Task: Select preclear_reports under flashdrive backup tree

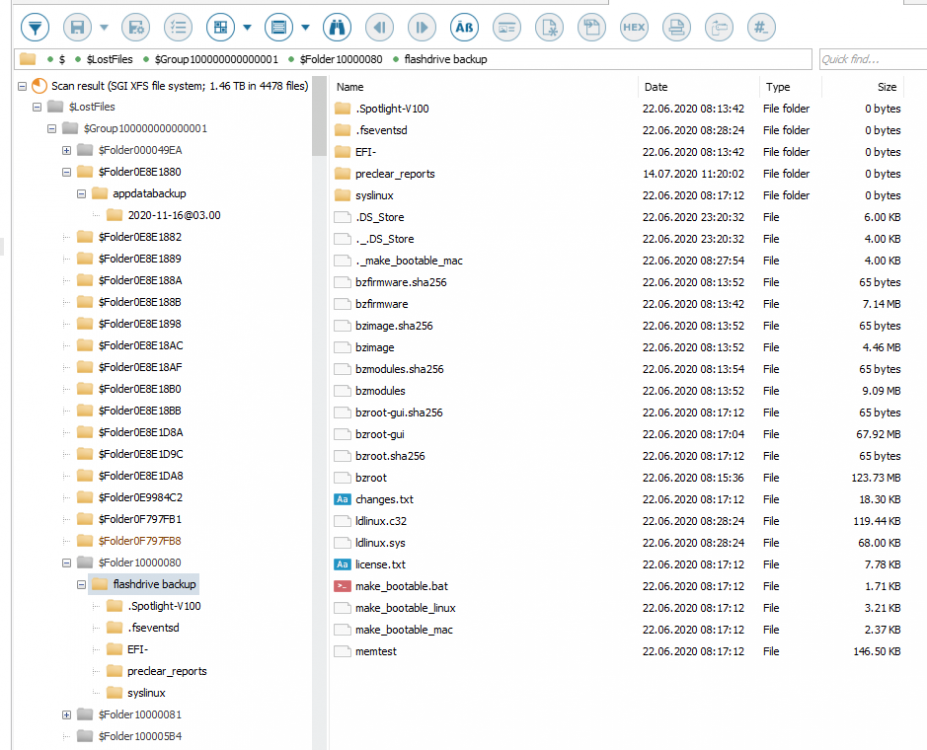Action: coord(167,671)
